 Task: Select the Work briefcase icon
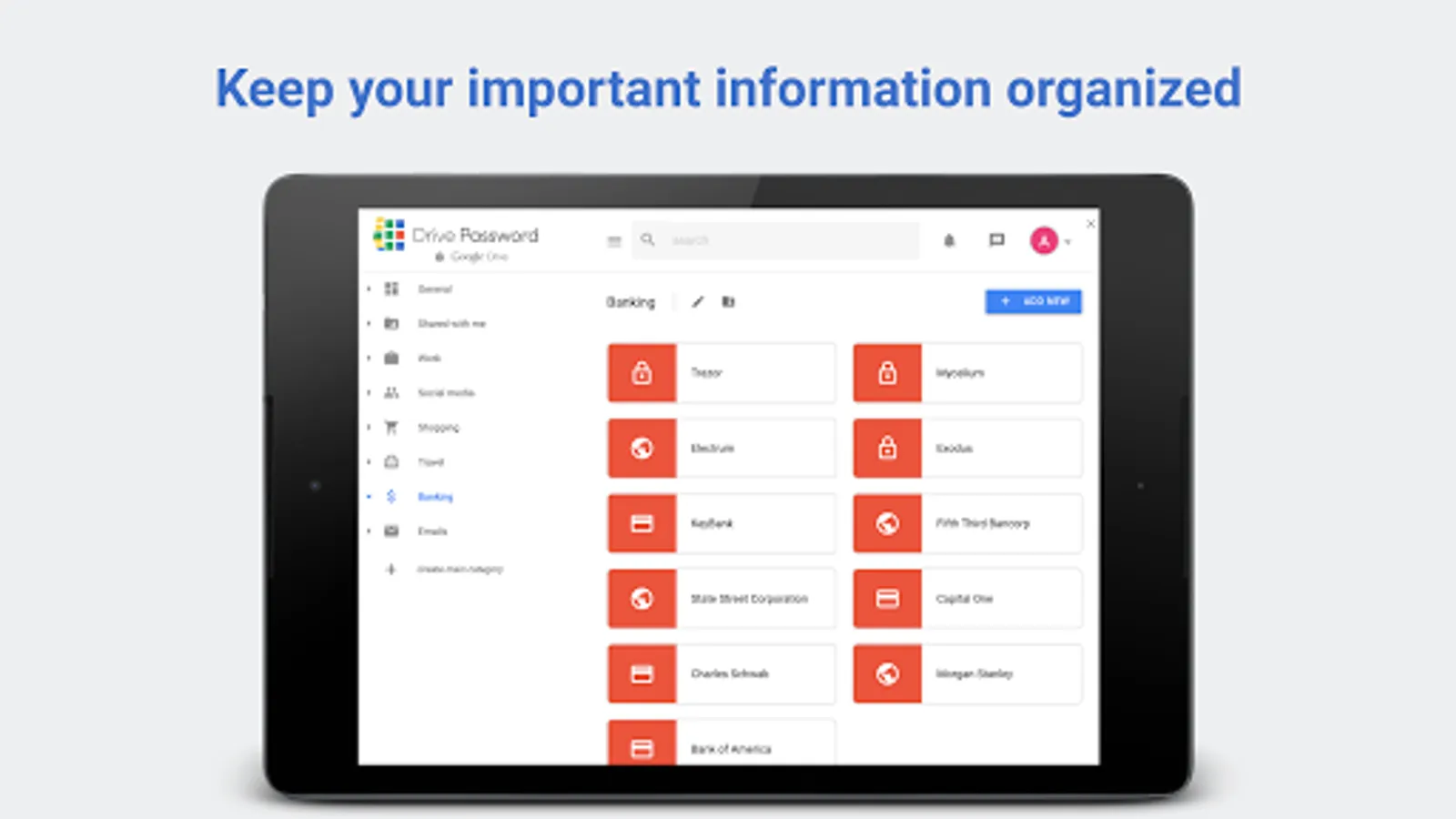[391, 358]
